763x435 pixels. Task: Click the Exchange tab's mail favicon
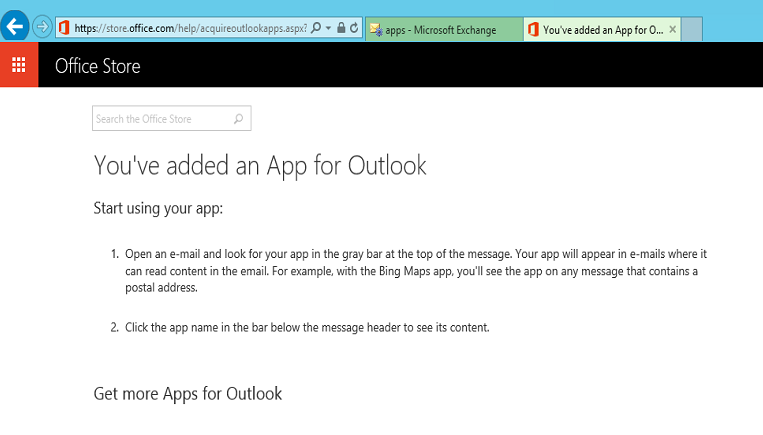(x=376, y=30)
